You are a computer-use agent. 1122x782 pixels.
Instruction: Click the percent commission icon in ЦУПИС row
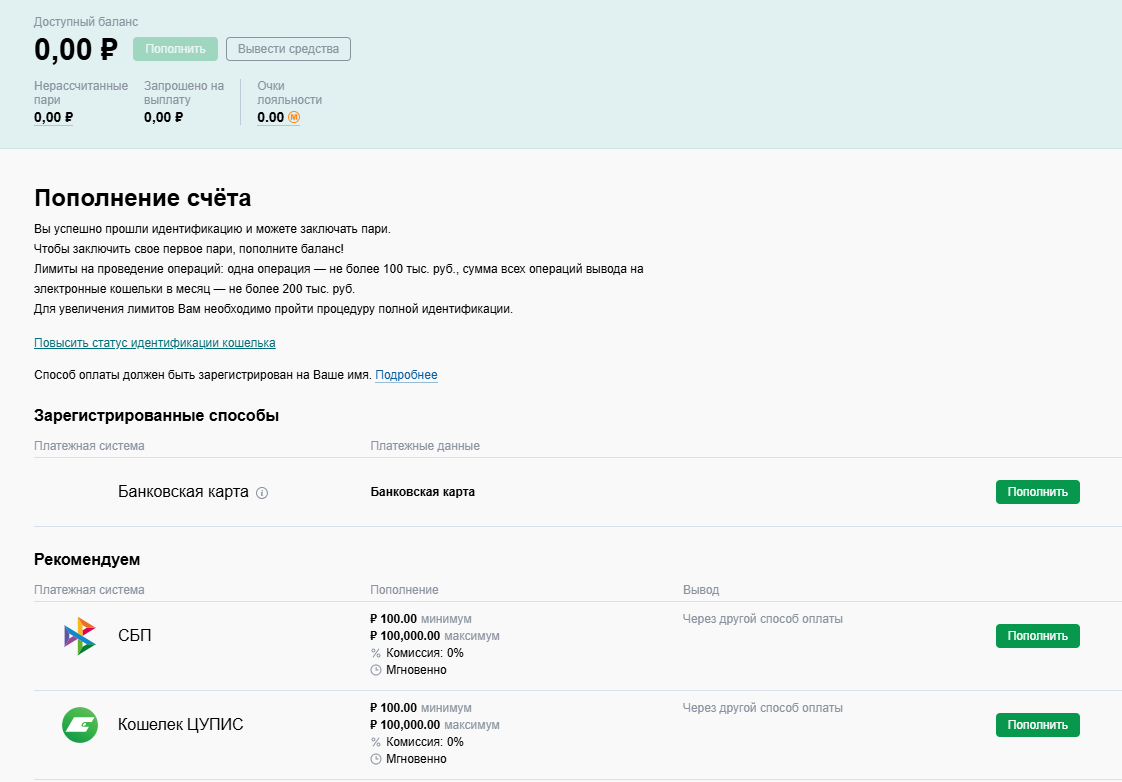pyautogui.click(x=376, y=742)
